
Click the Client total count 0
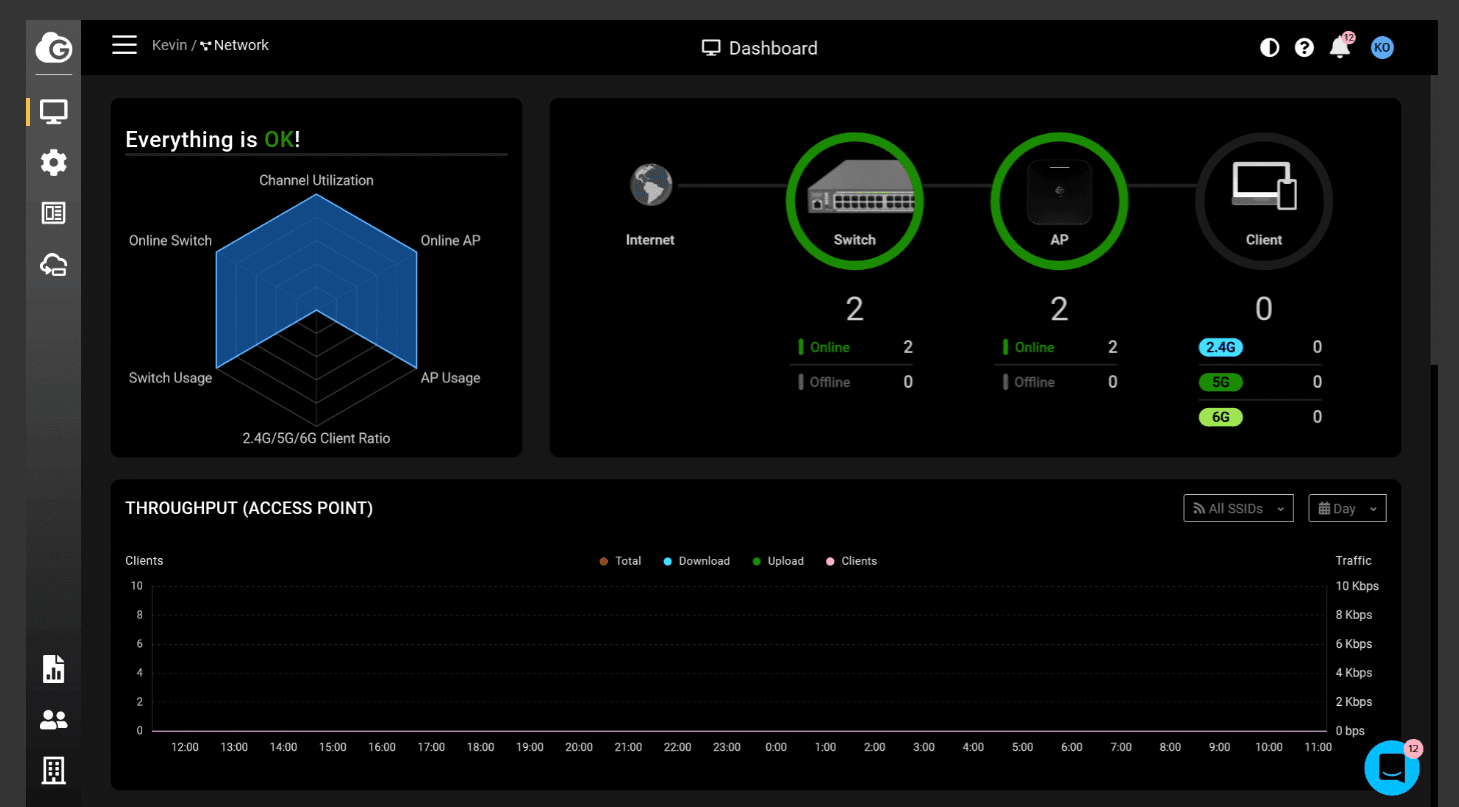1264,309
